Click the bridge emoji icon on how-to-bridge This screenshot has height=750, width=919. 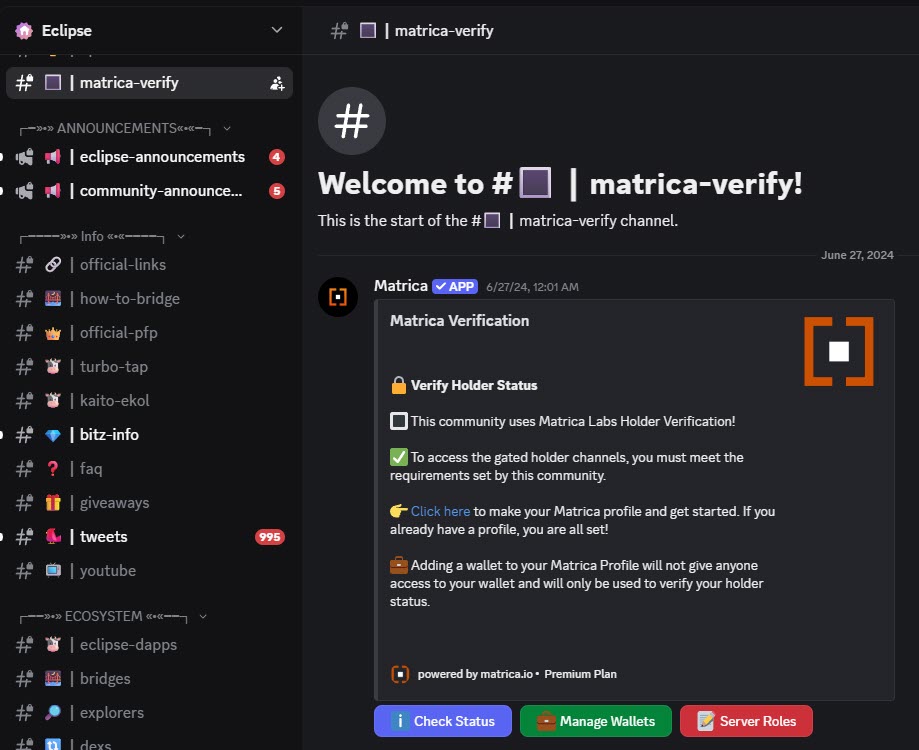(x=53, y=299)
